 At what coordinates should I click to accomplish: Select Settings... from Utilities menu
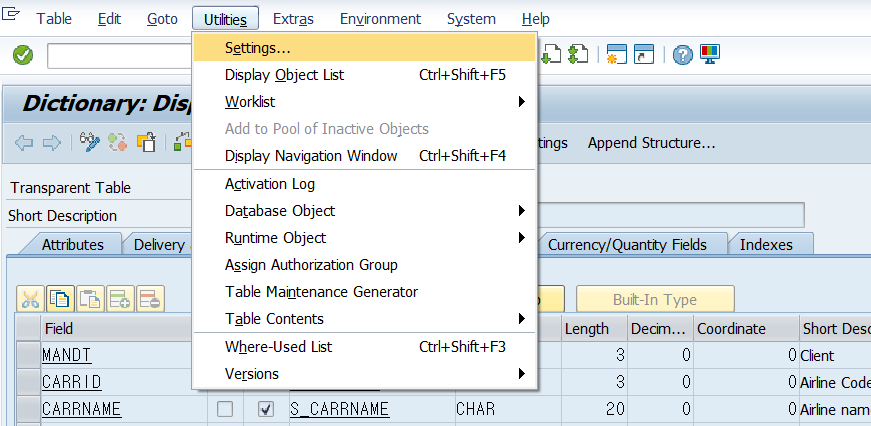(258, 47)
